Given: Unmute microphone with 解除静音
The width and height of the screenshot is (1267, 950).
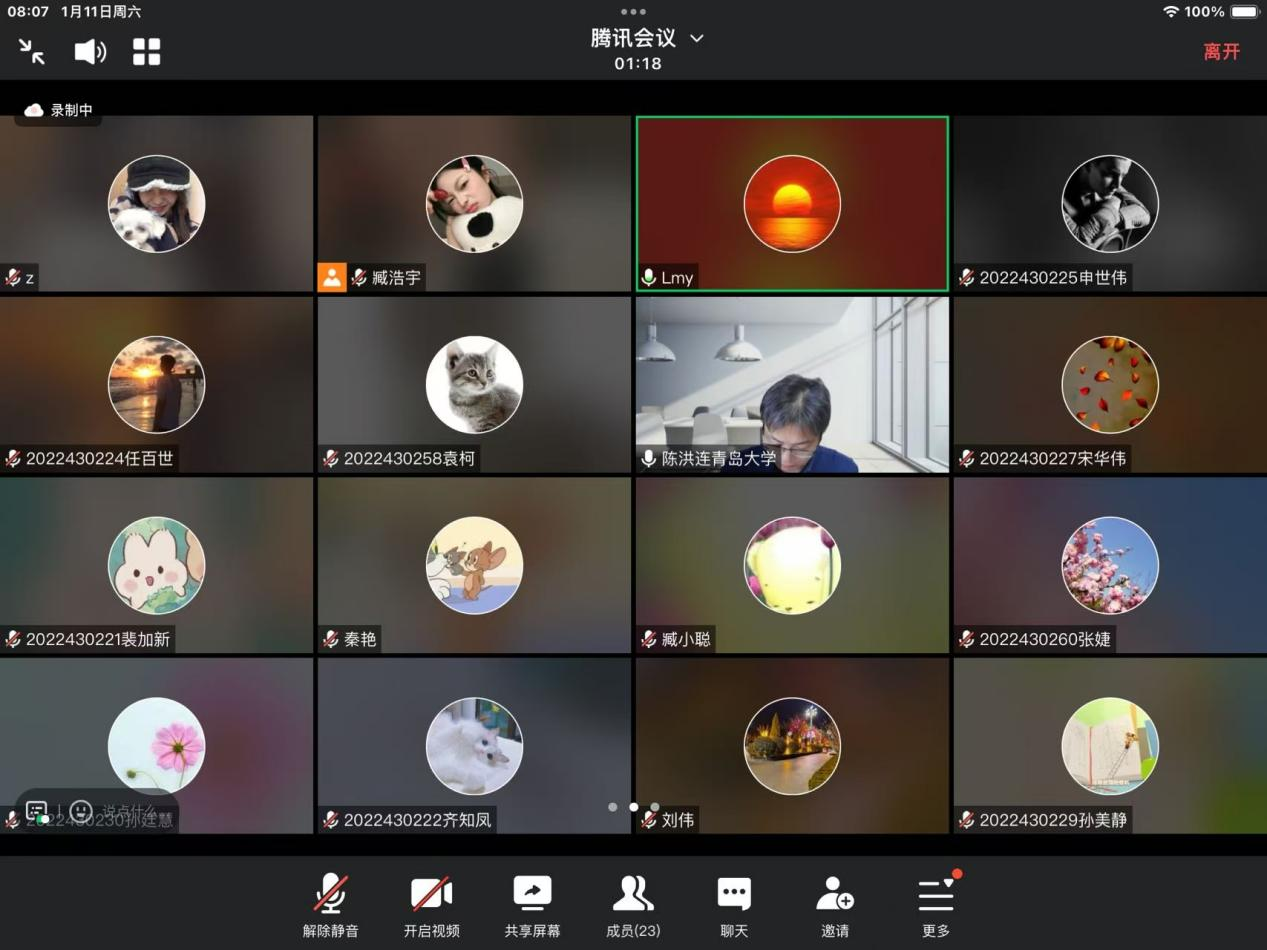Looking at the screenshot, I should [331, 905].
